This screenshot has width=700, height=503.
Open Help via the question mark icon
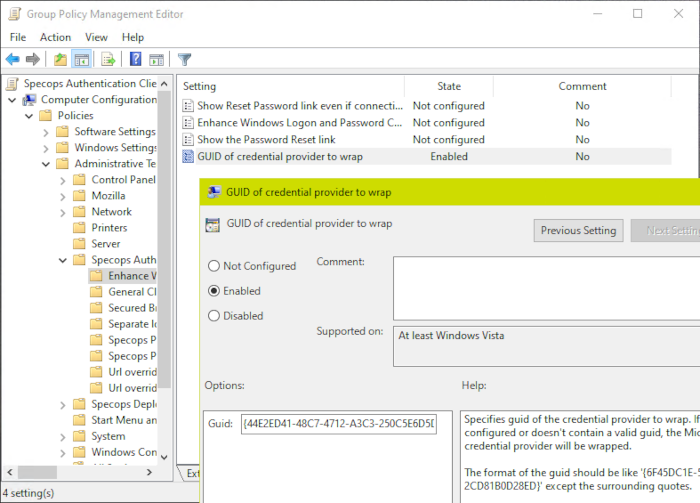(134, 59)
